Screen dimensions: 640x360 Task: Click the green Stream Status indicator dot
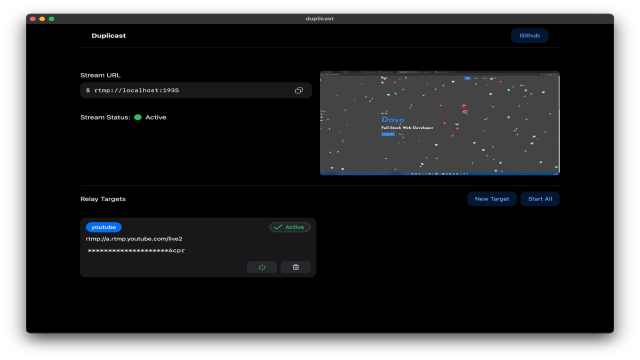click(x=138, y=117)
